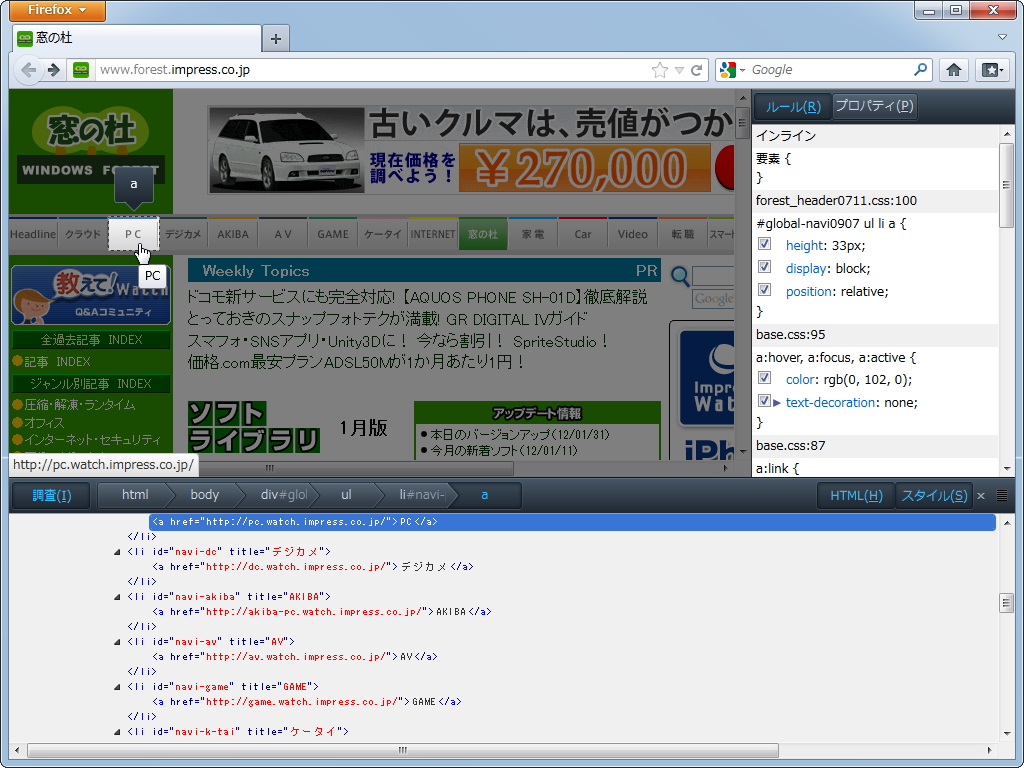The image size is (1024, 768).
Task: Go back using the back arrow
Action: 29,69
